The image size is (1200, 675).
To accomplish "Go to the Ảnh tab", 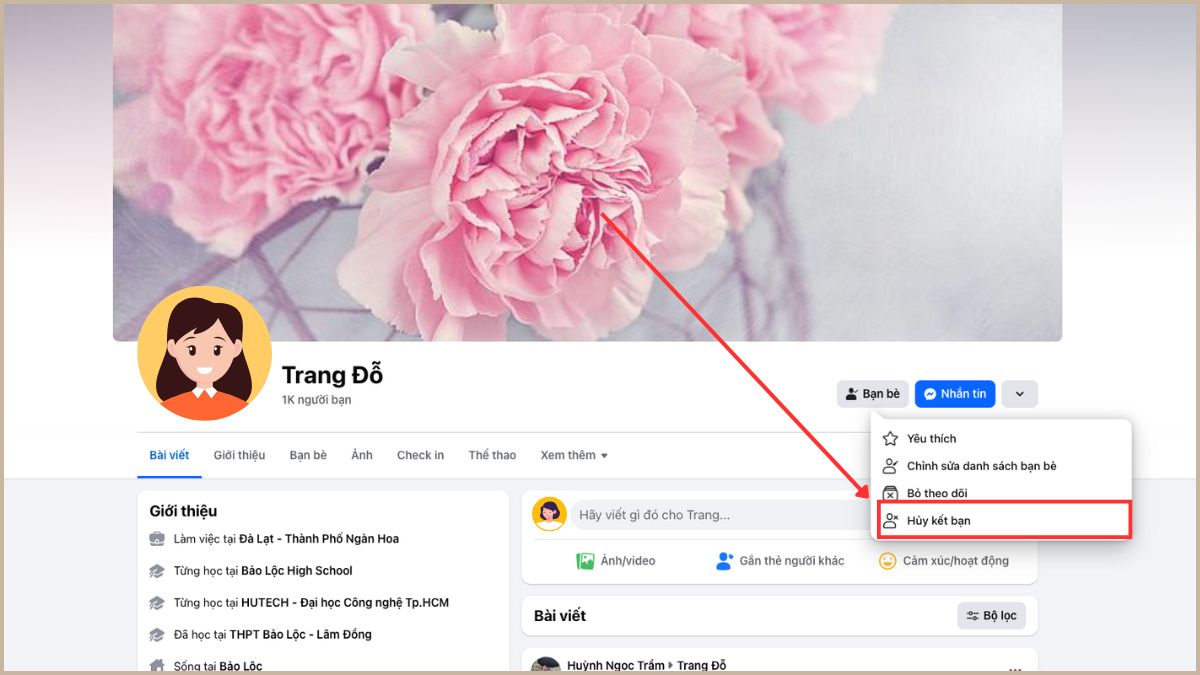I will click(x=362, y=455).
